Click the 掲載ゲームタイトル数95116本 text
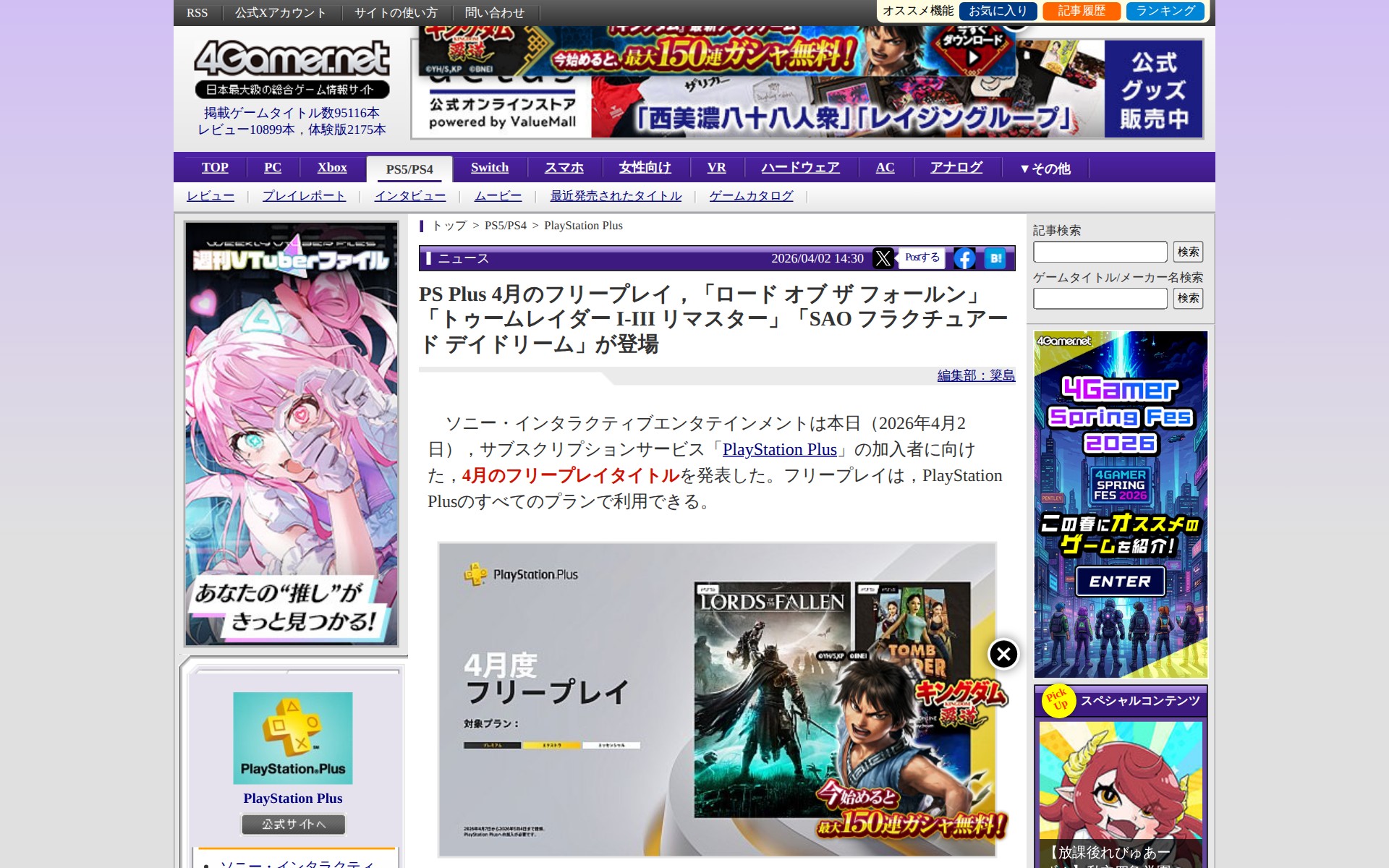The width and height of the screenshot is (1389, 868). (292, 113)
